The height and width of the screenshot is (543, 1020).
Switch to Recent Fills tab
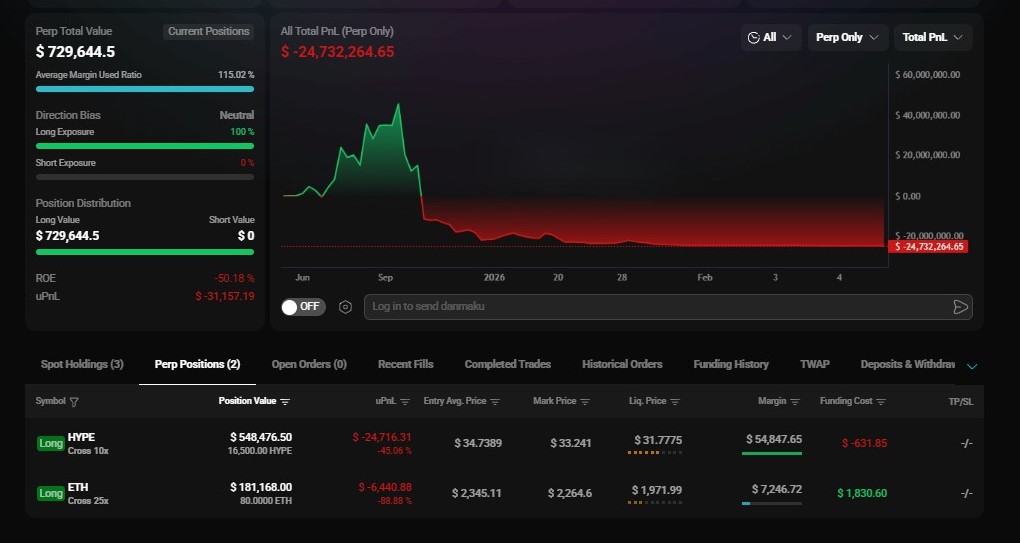point(405,364)
